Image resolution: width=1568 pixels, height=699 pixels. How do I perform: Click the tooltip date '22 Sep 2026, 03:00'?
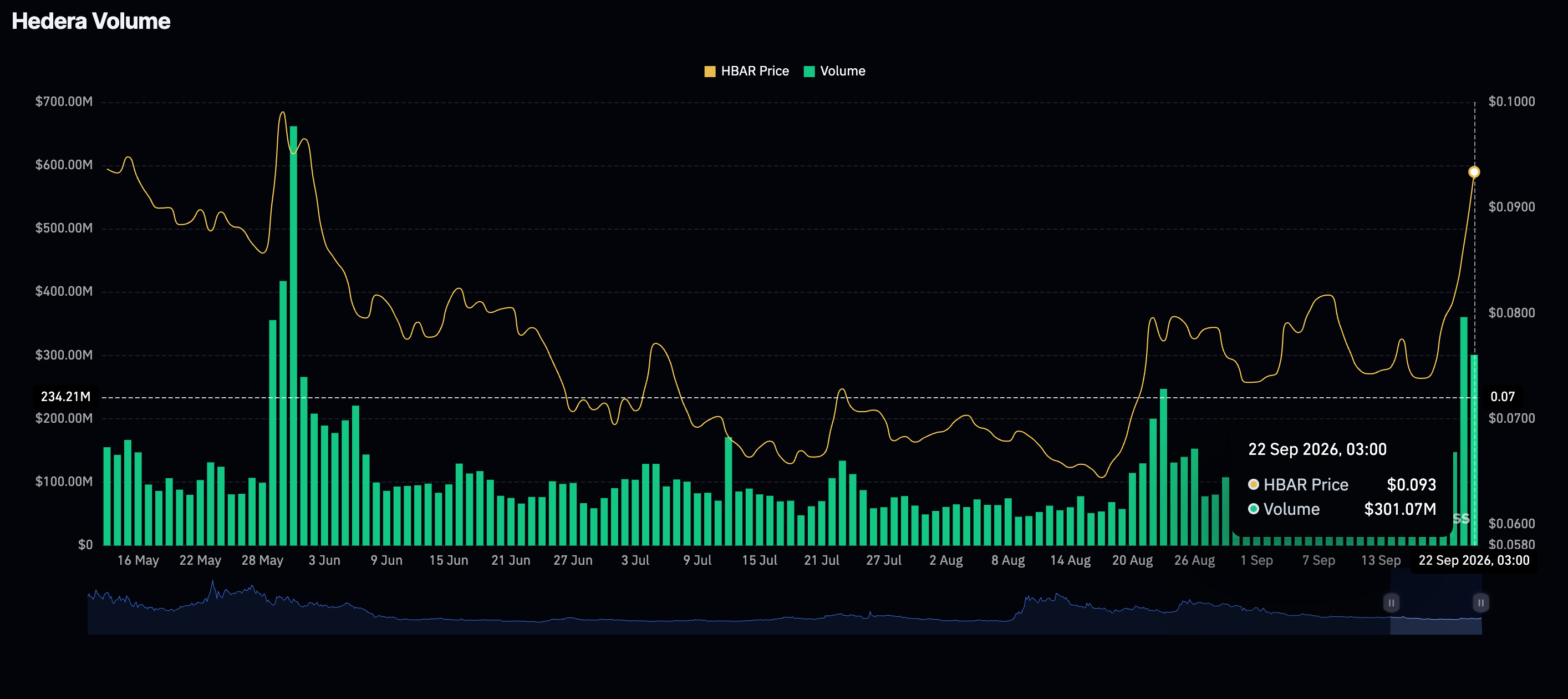coord(1317,449)
